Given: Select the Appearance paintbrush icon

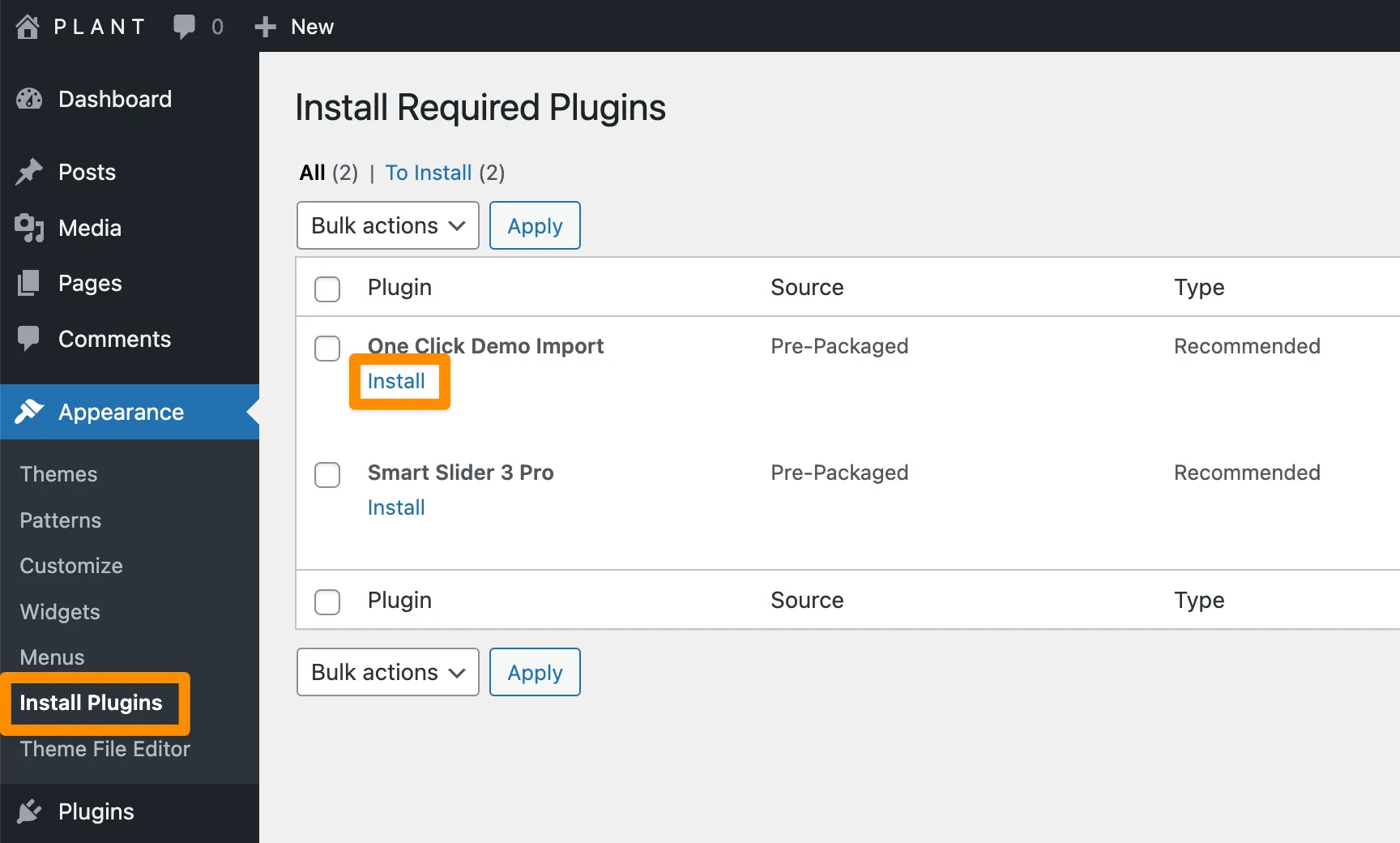Looking at the screenshot, I should [x=29, y=412].
